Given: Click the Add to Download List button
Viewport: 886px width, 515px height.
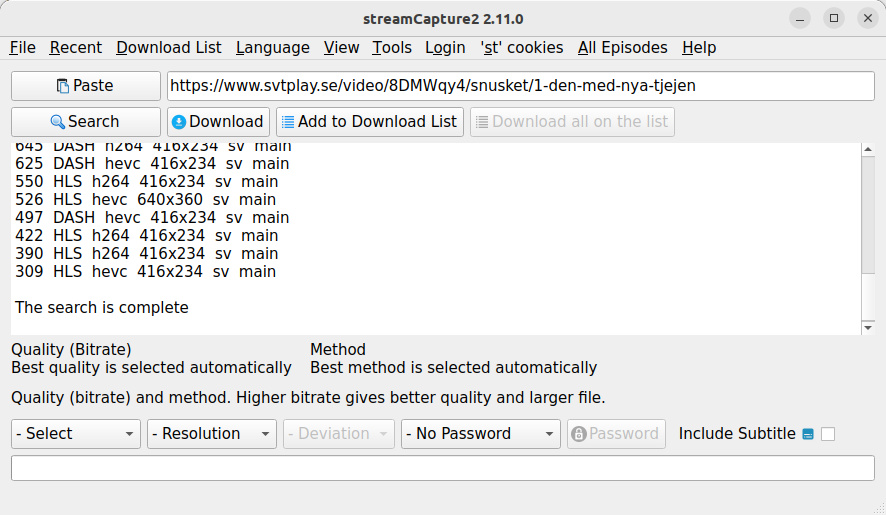Looking at the screenshot, I should [370, 122].
